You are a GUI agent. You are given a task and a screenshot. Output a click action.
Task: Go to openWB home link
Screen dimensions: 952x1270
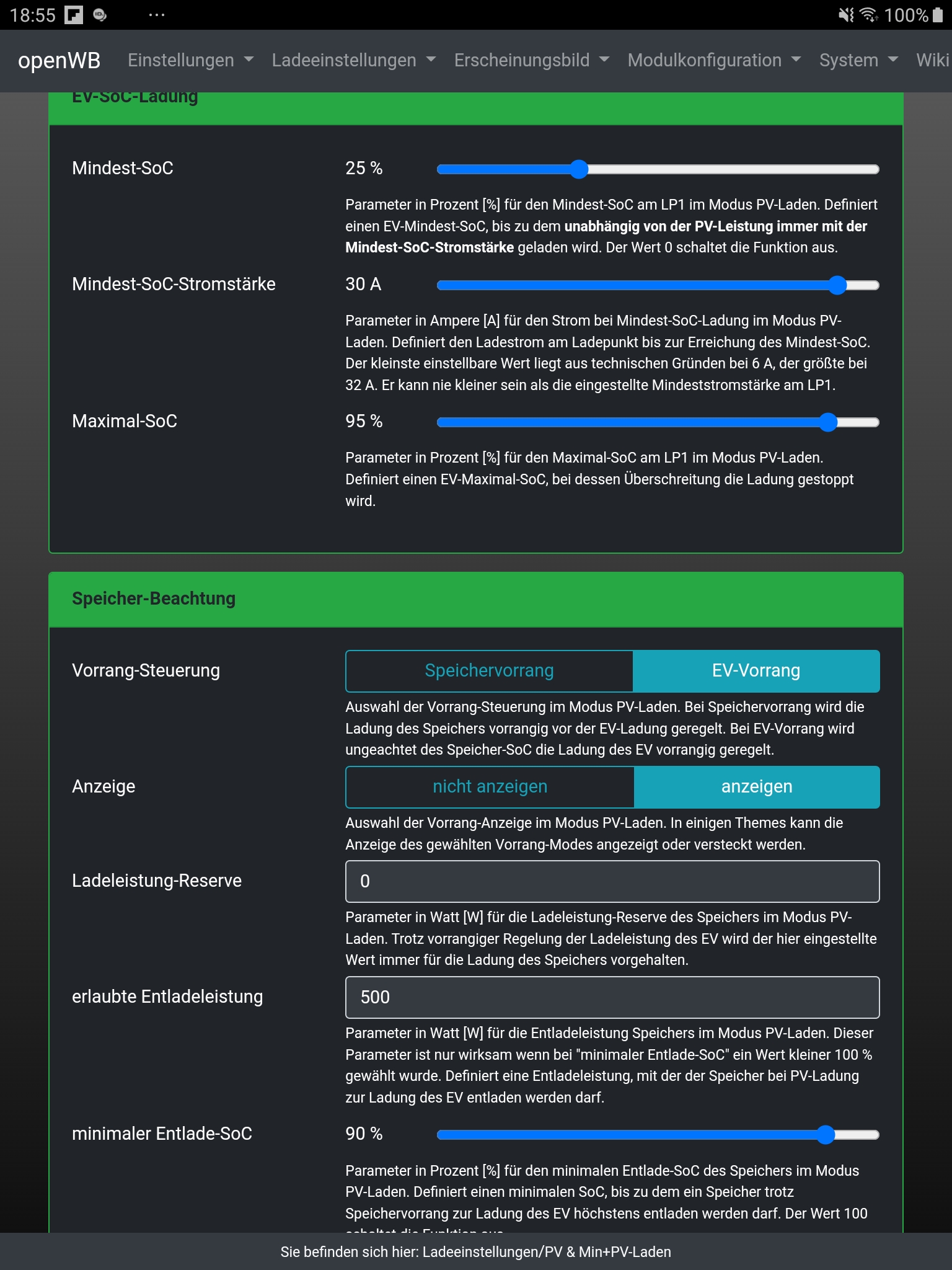pos(59,60)
